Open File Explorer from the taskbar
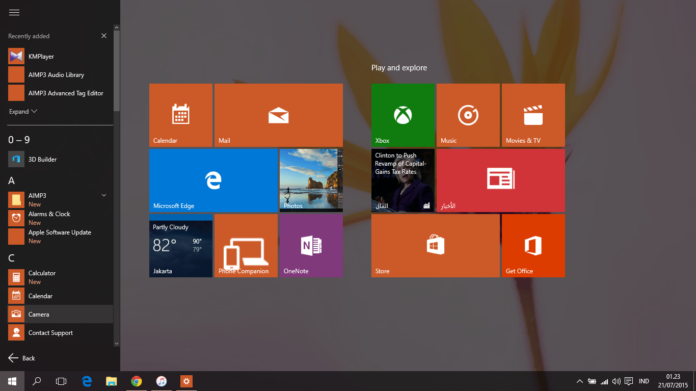The width and height of the screenshot is (696, 391). click(x=111, y=381)
